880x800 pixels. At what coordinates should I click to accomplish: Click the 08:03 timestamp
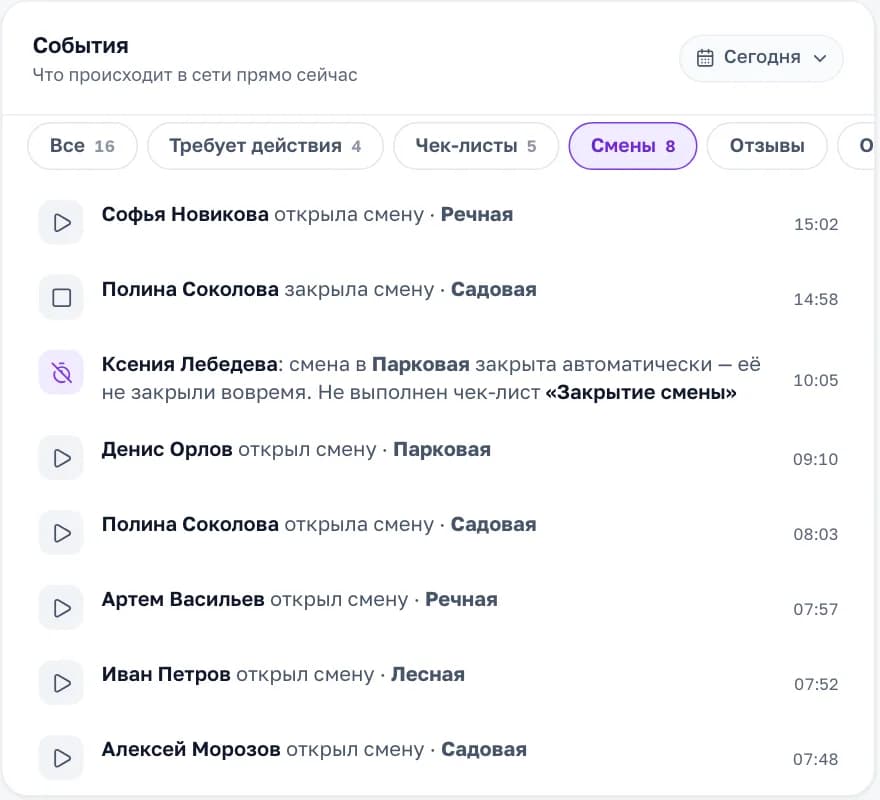816,534
